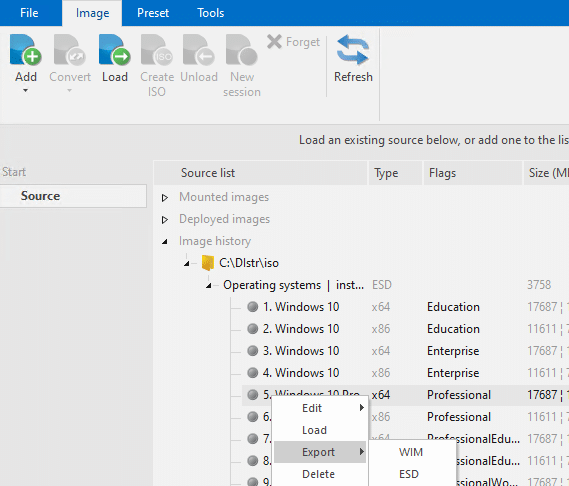Click status dot of 4. Windows 10
The image size is (569, 486).
point(253,373)
